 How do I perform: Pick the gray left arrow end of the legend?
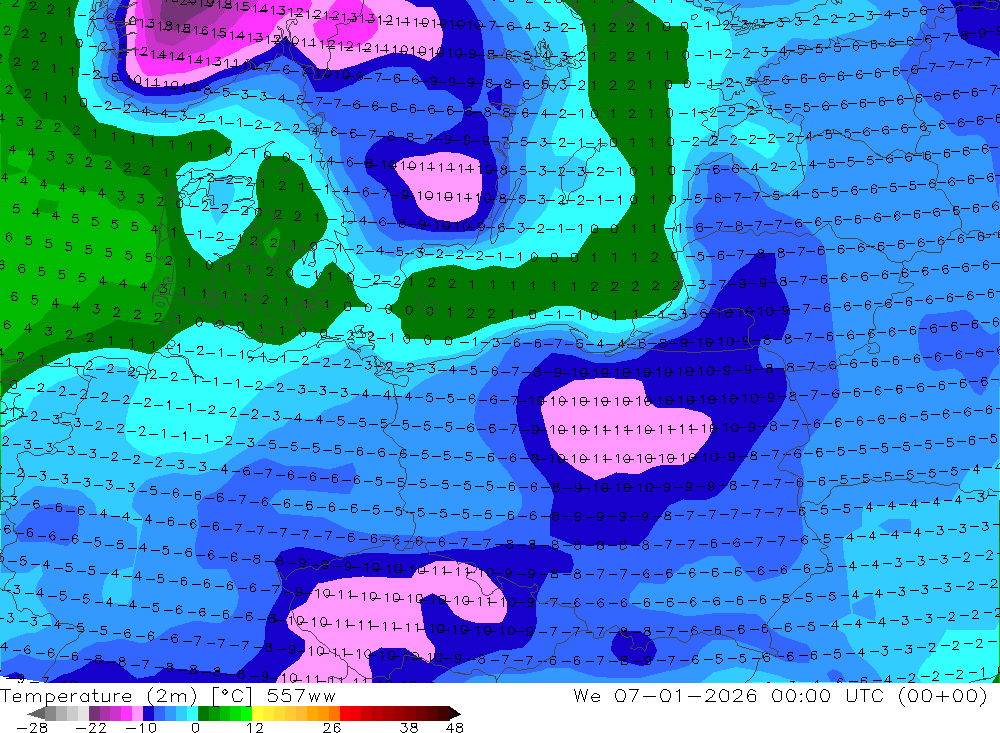pos(36,713)
